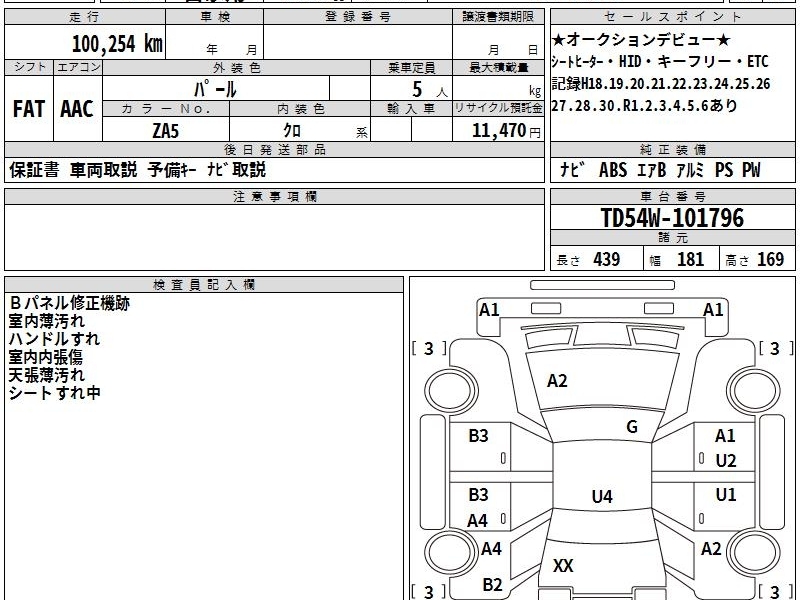Click 予備キー in later-shipped parts
Image resolution: width=800 pixels, height=600 pixels.
pos(172,169)
